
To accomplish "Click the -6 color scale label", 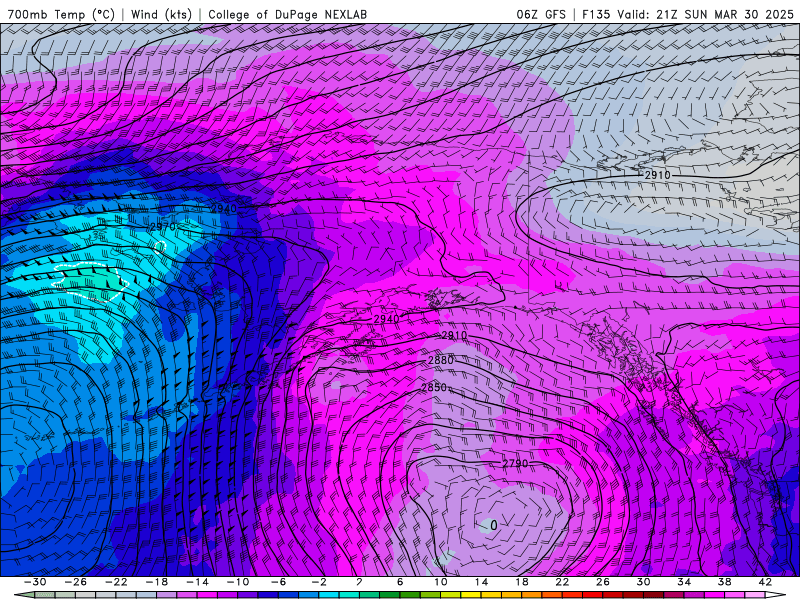I will (x=279, y=582).
